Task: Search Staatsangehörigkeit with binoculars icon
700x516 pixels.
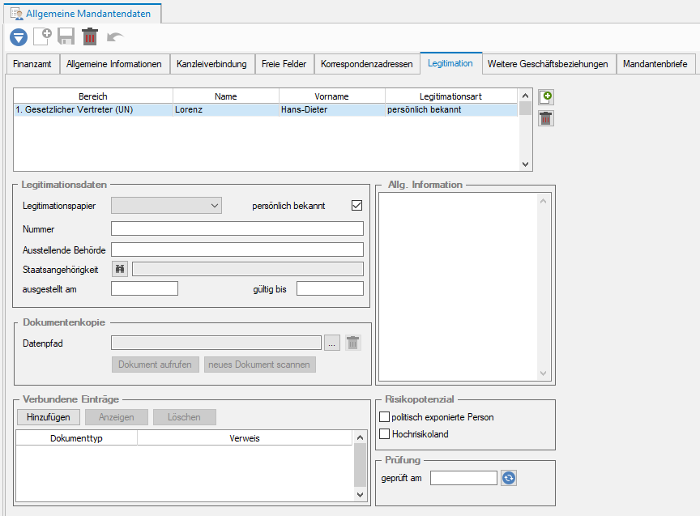Action: 120,269
